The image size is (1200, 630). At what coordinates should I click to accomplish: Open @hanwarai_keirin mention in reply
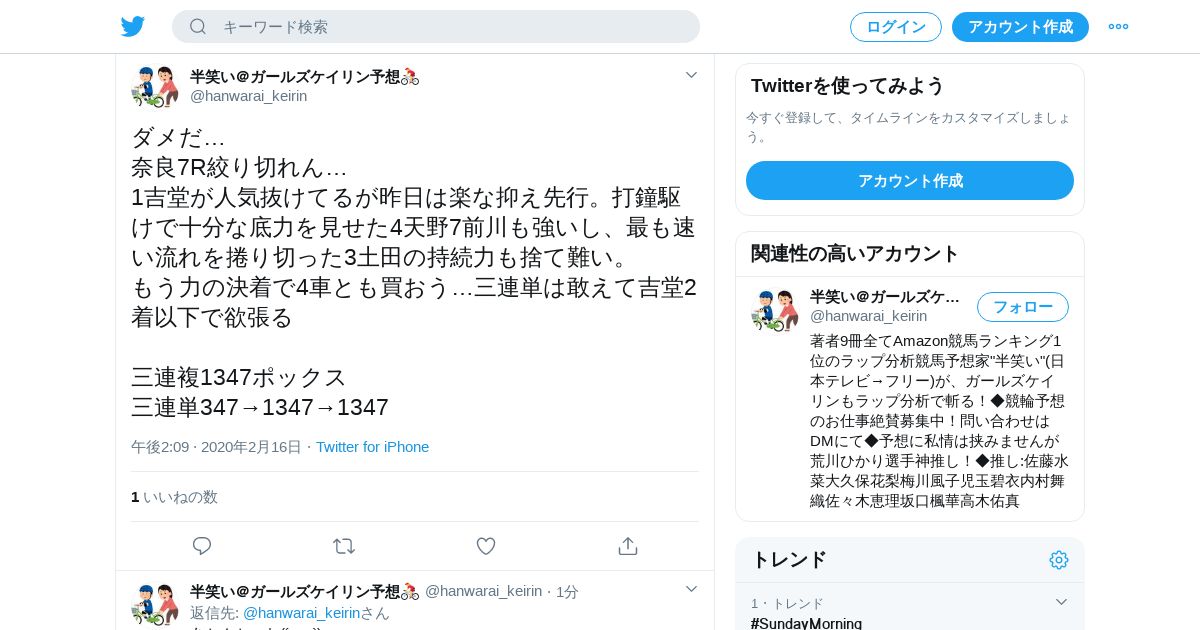coord(301,613)
